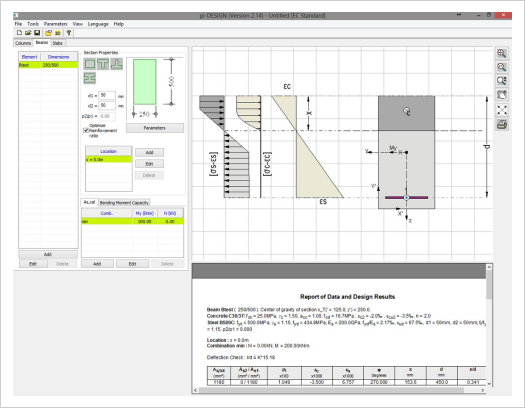Choose the T-shaped beam section icon
Viewport: 525px width, 408px height.
103,64
